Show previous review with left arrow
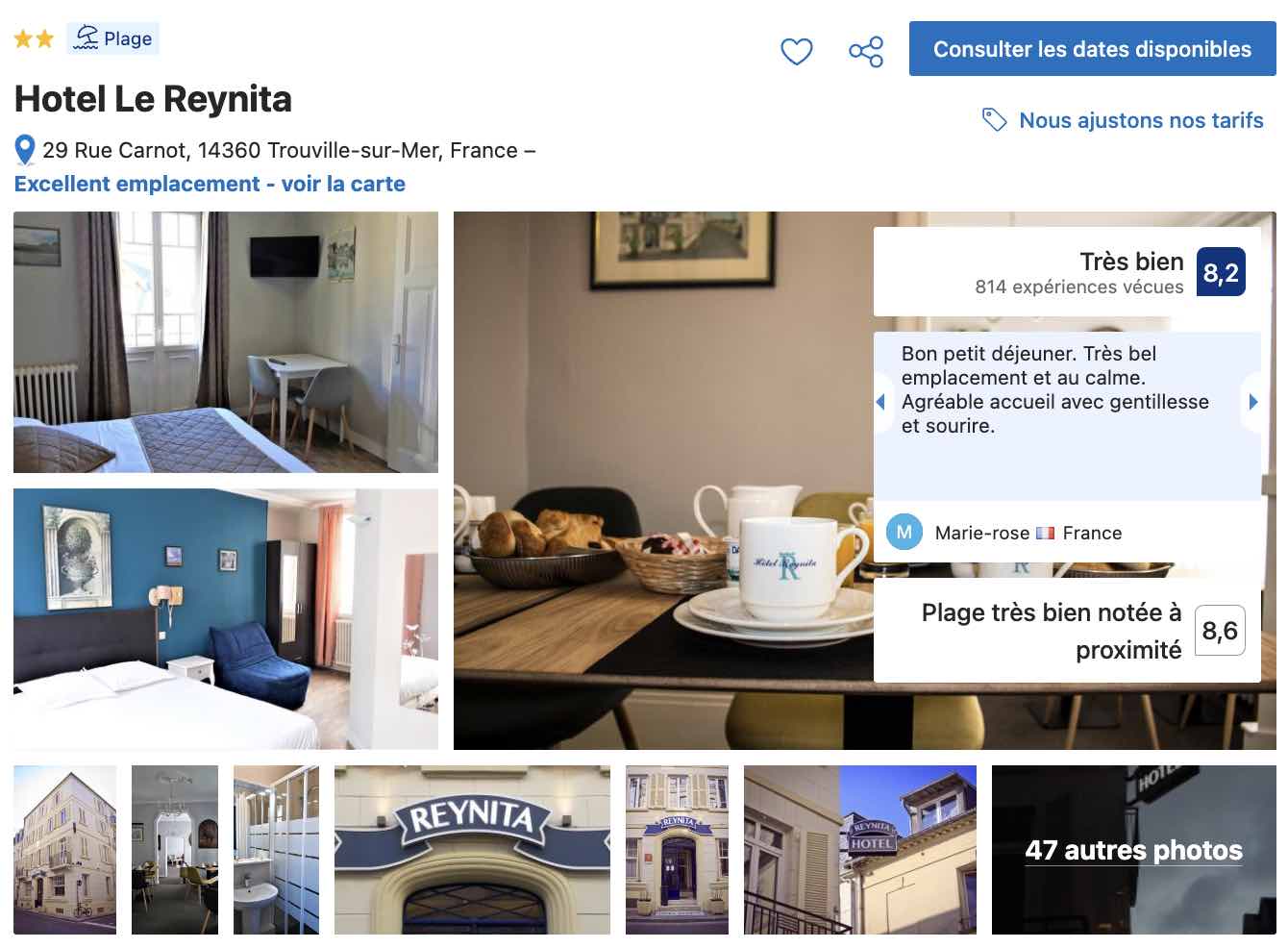 click(x=880, y=402)
